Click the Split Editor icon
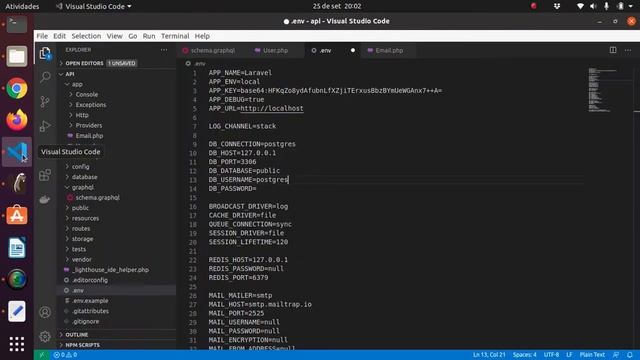This screenshot has height=360, width=640. tap(613, 50)
